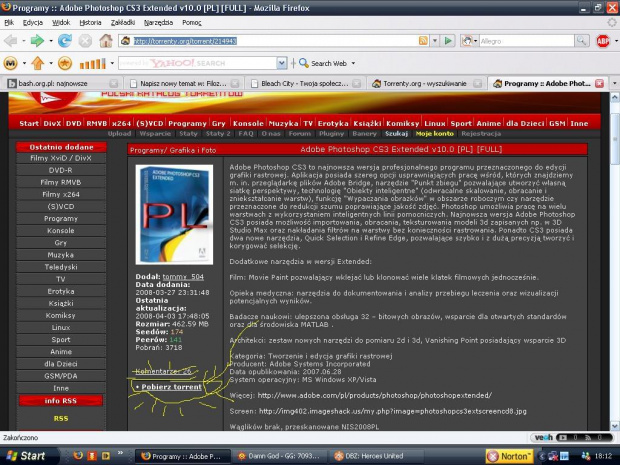This screenshot has width=620, height=465.
Task: Click the green Forward arrow button
Action: 37,41
